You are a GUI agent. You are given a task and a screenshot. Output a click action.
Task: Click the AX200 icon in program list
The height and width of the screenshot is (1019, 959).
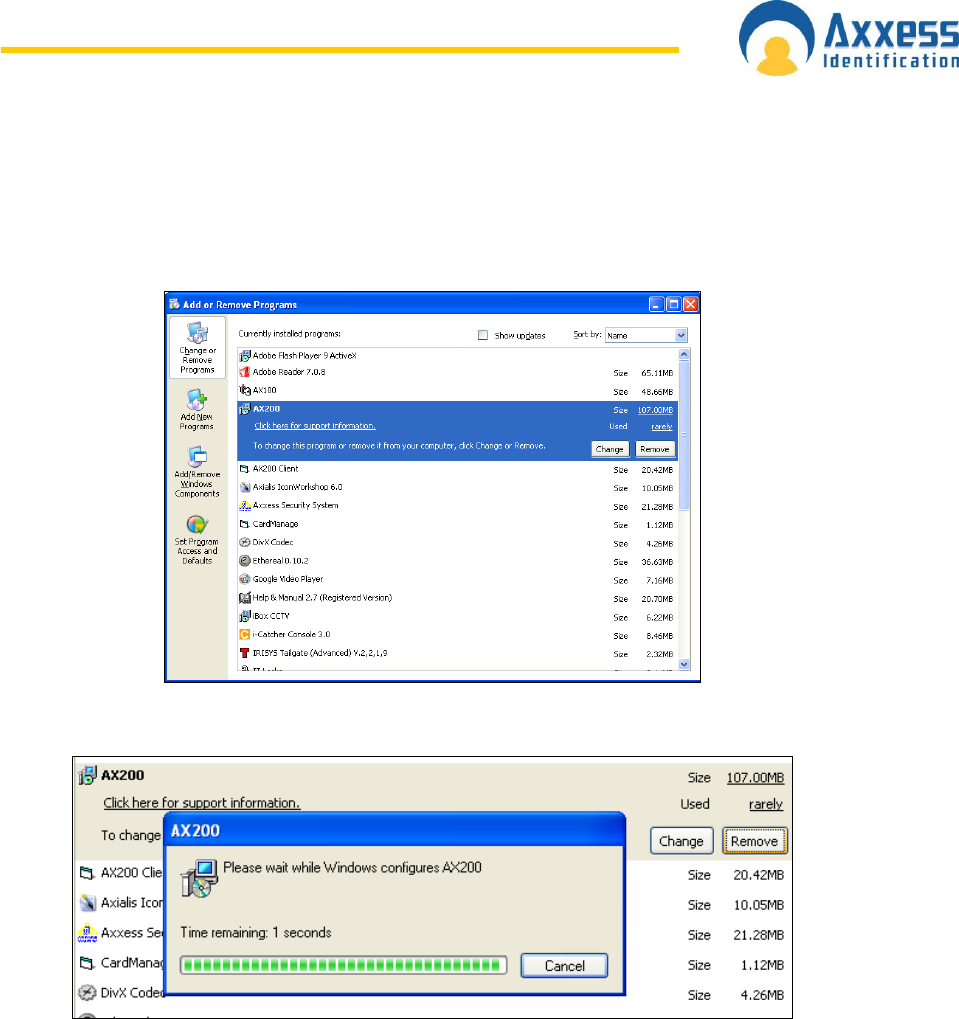click(x=245, y=409)
